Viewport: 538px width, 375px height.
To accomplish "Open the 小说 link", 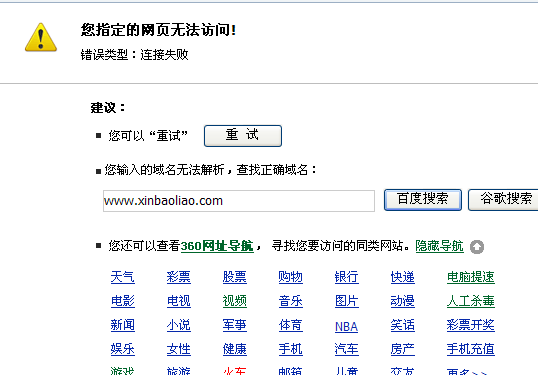I will 179,325.
